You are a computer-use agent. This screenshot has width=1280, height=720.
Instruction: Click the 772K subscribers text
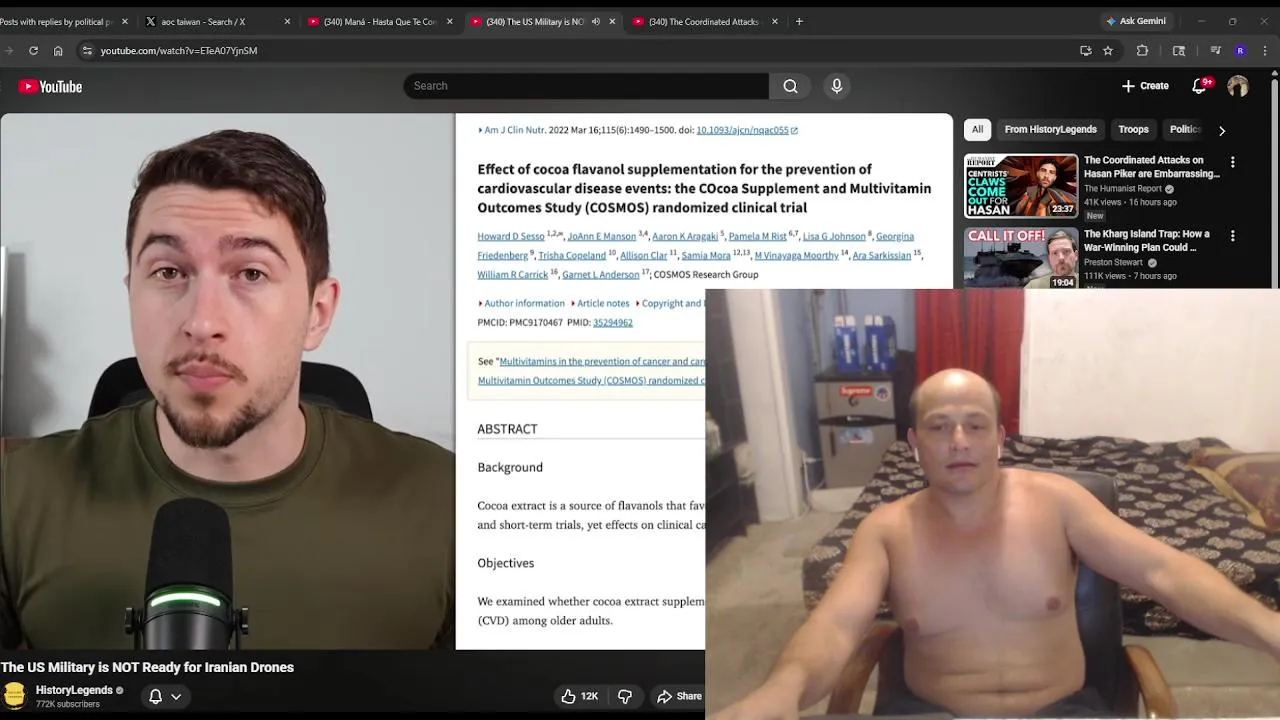click(68, 705)
